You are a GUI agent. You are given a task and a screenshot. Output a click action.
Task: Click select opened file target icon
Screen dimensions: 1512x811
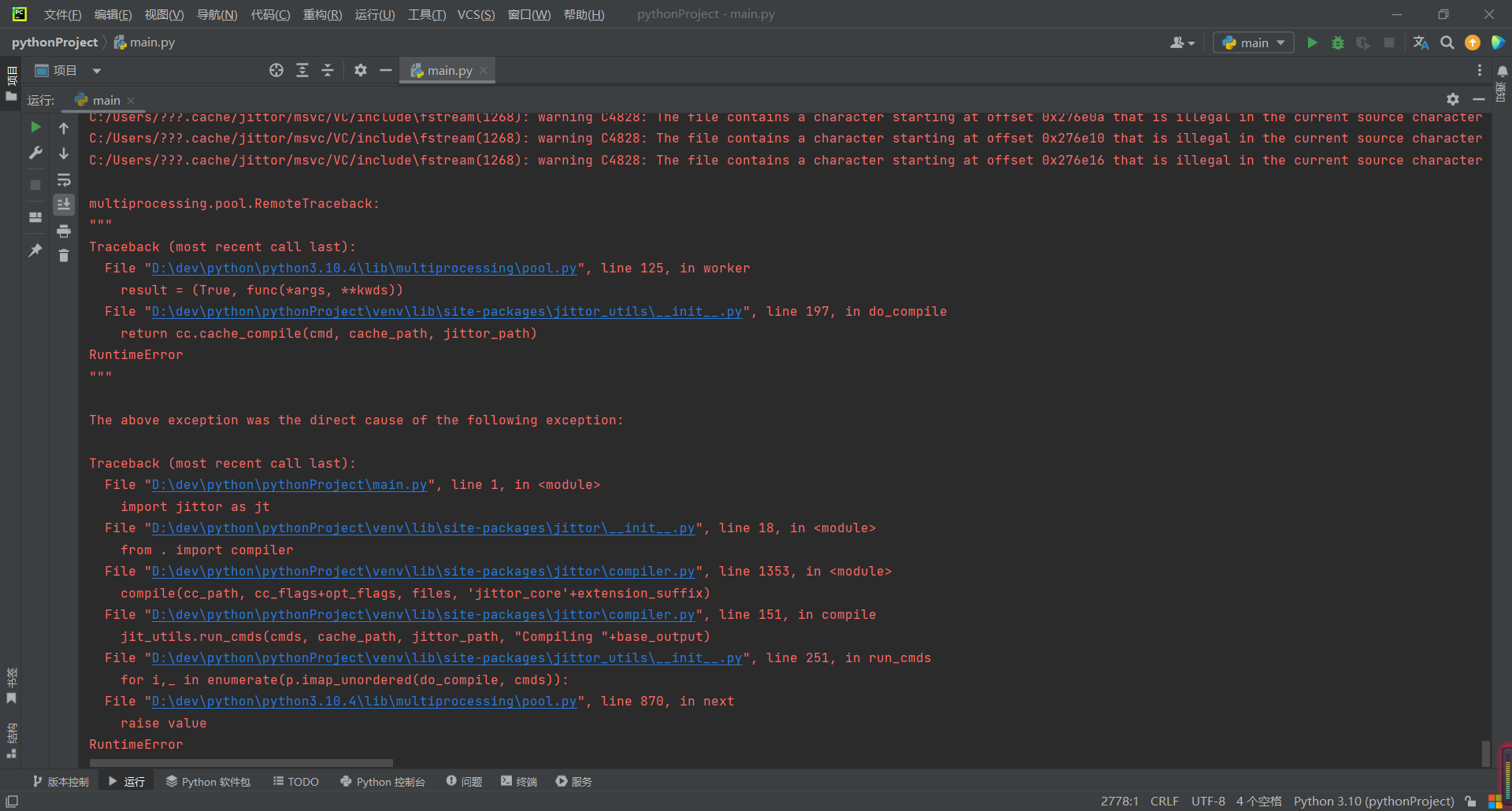coord(276,70)
